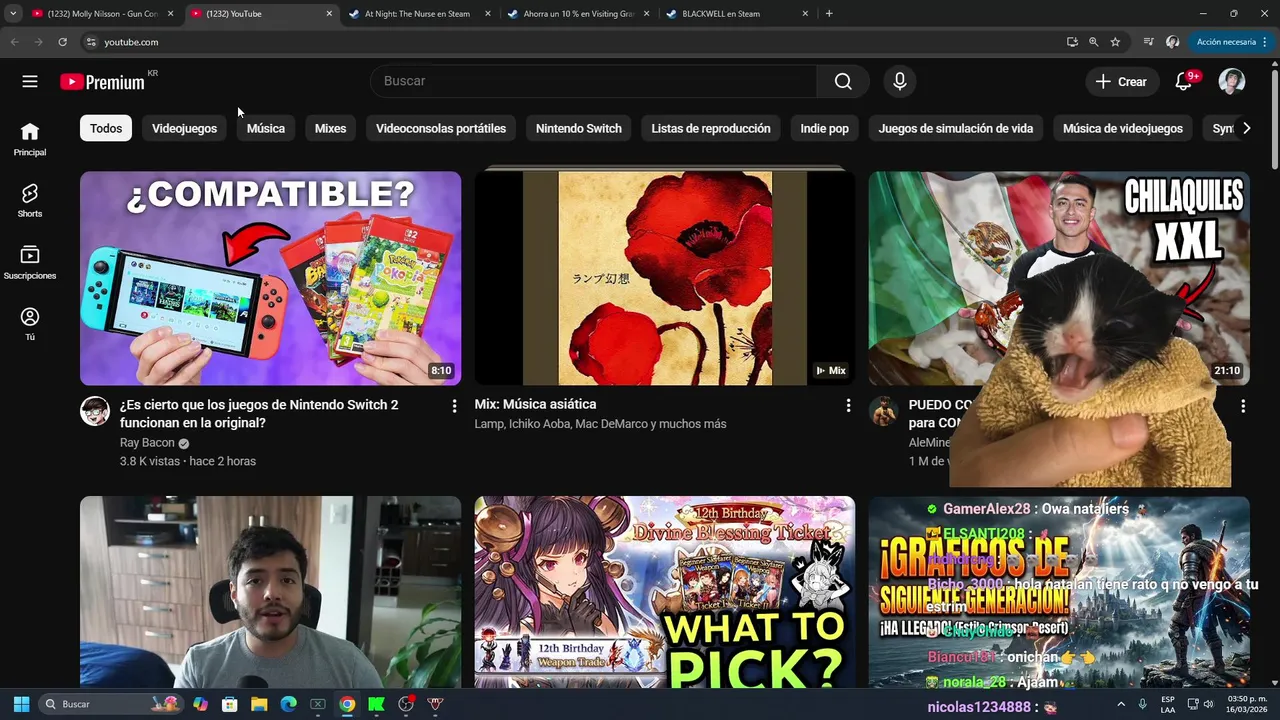Close the Ahorra un 10% Steam tab

pos(646,14)
